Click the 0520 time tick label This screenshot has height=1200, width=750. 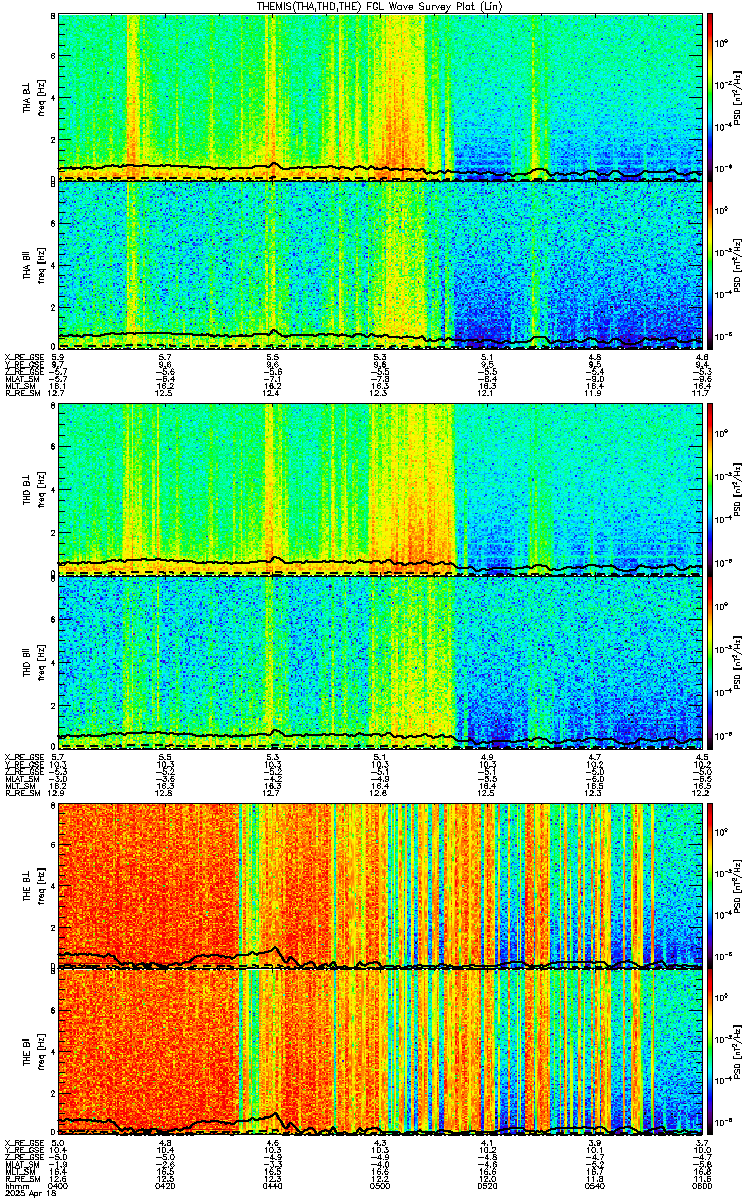click(x=487, y=1186)
